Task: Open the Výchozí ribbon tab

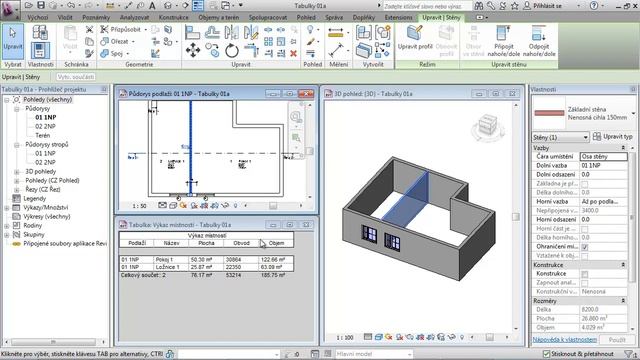Action: click(38, 18)
